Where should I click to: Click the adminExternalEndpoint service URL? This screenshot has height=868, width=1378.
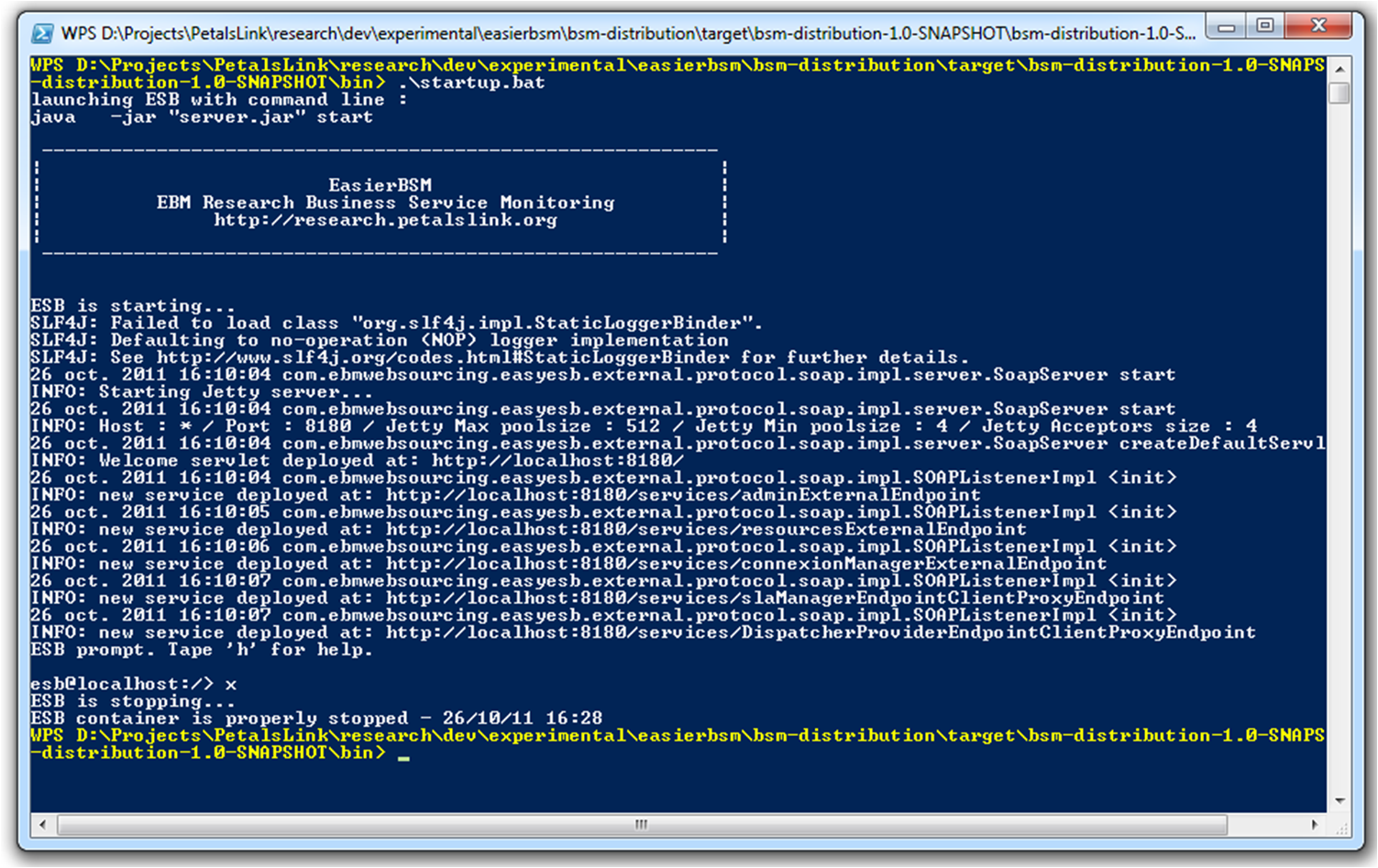pyautogui.click(x=683, y=495)
